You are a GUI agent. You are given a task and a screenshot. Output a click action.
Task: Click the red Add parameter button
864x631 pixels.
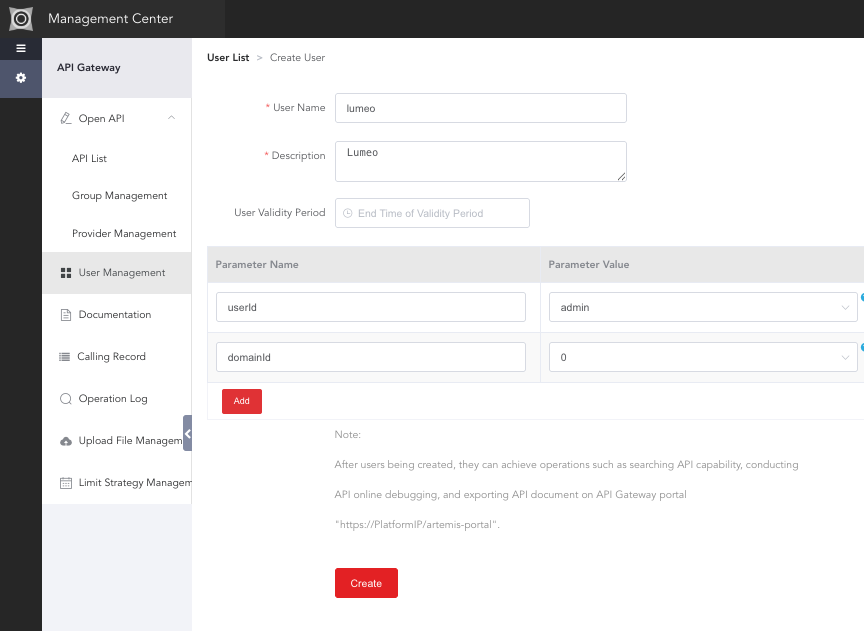tap(242, 401)
